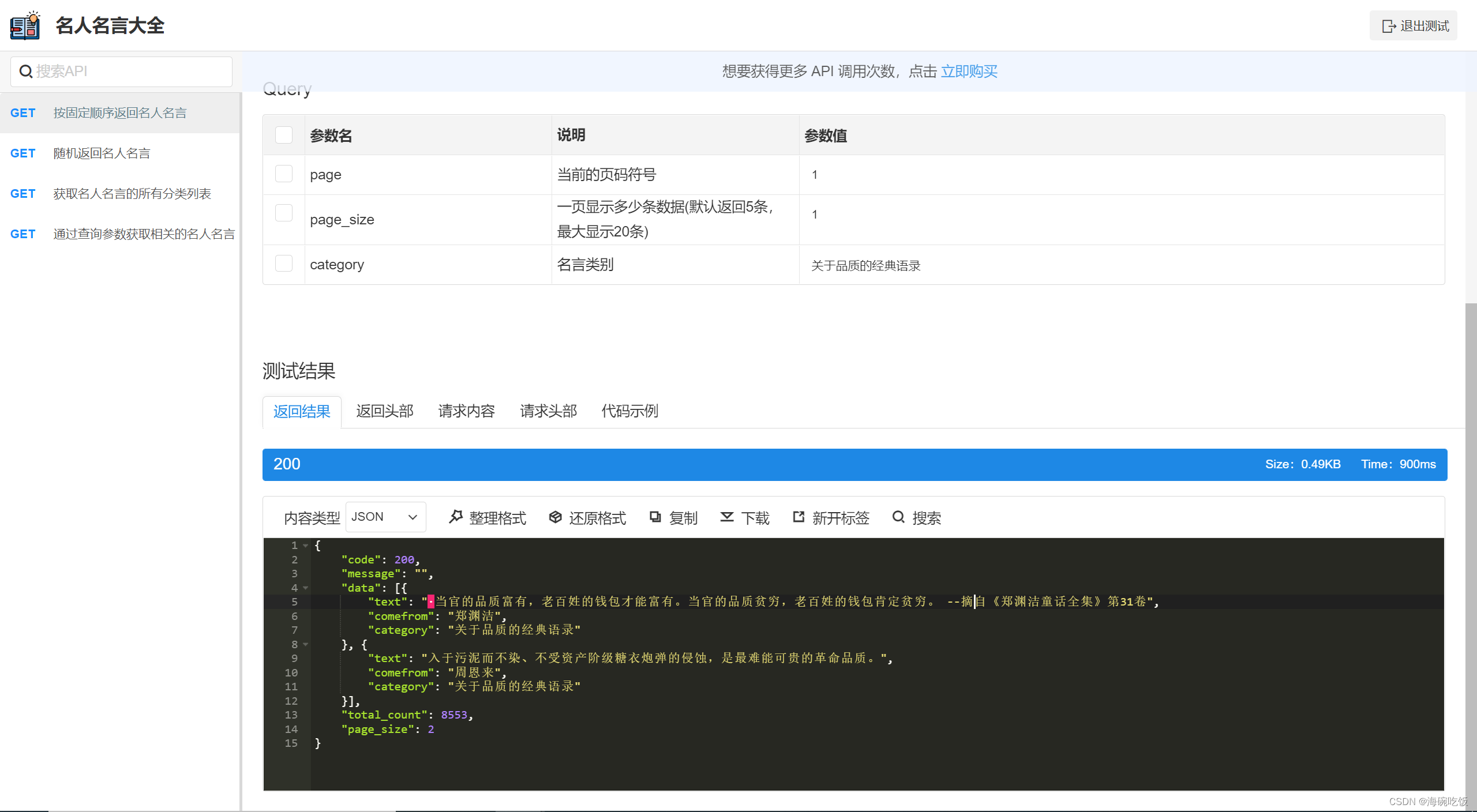Click the "message" line in JSON
This screenshot has width=1477, height=812.
pos(387,574)
